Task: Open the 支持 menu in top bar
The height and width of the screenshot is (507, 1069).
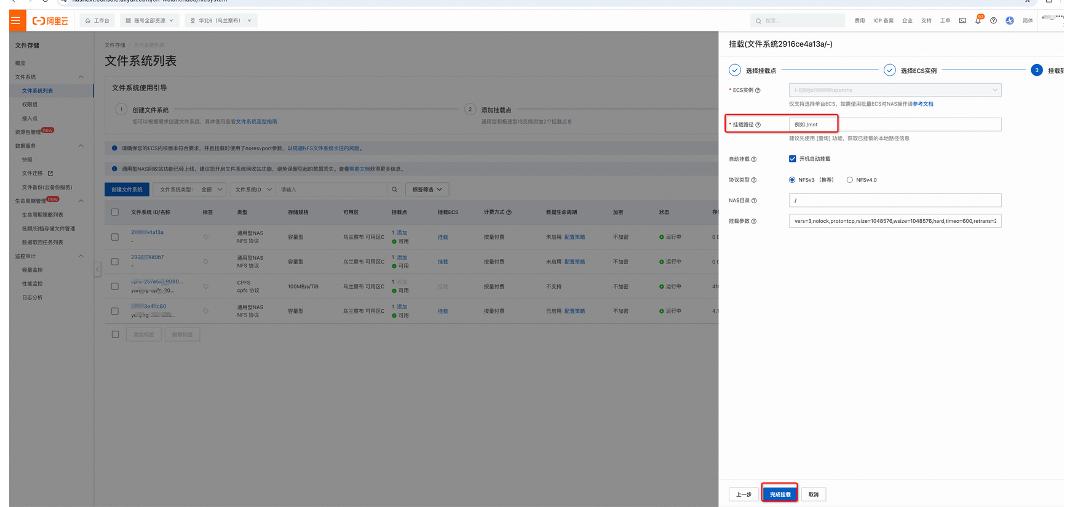Action: coord(926,21)
